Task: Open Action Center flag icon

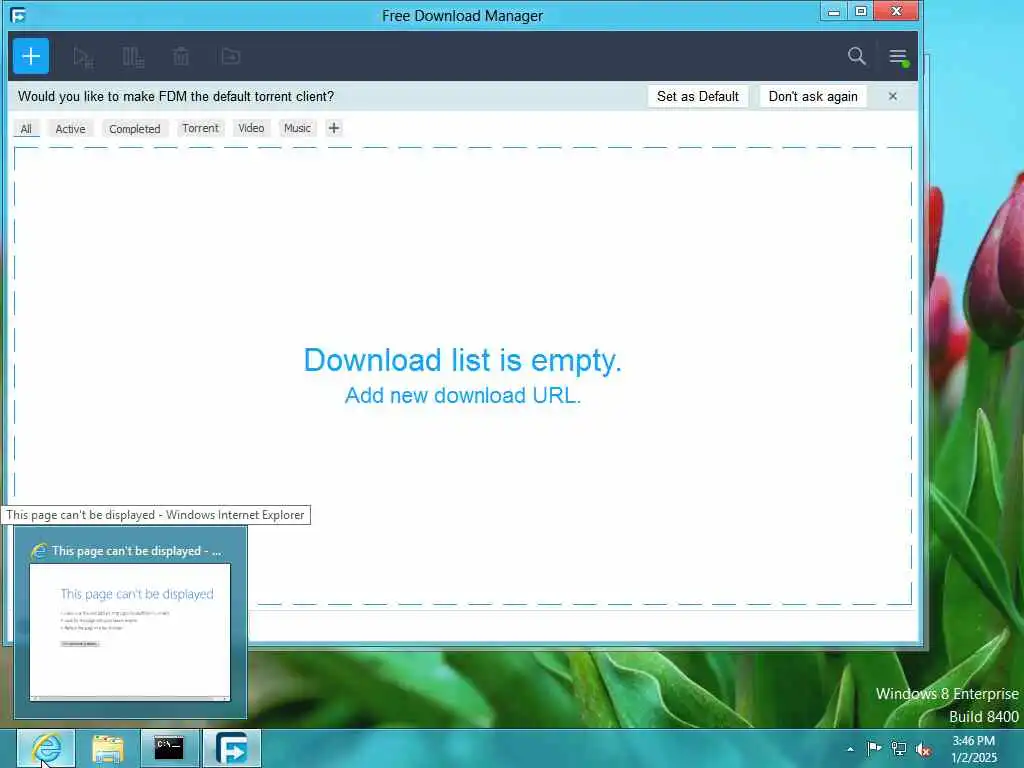Action: click(874, 748)
